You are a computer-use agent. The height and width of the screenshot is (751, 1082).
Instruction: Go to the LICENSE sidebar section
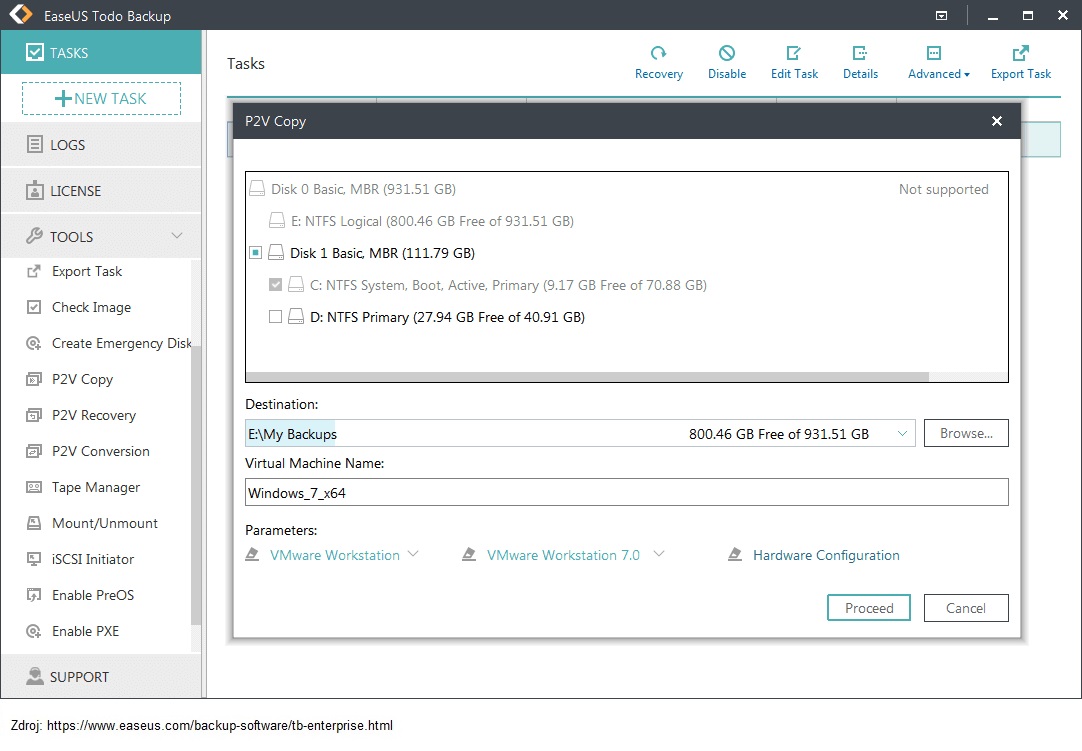(75, 191)
